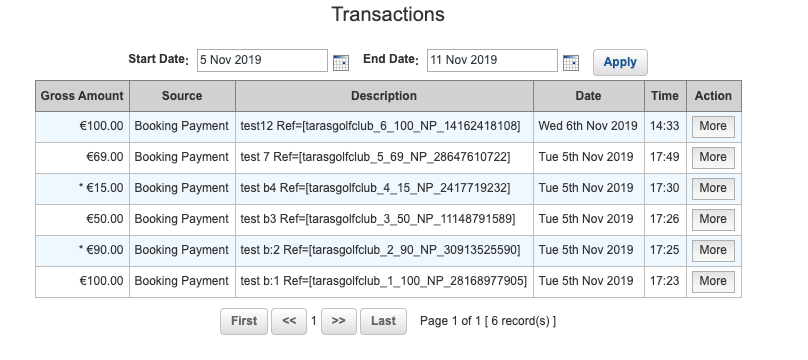The image size is (808, 360).
Task: Click the Gross Amount column header
Action: coord(82,96)
